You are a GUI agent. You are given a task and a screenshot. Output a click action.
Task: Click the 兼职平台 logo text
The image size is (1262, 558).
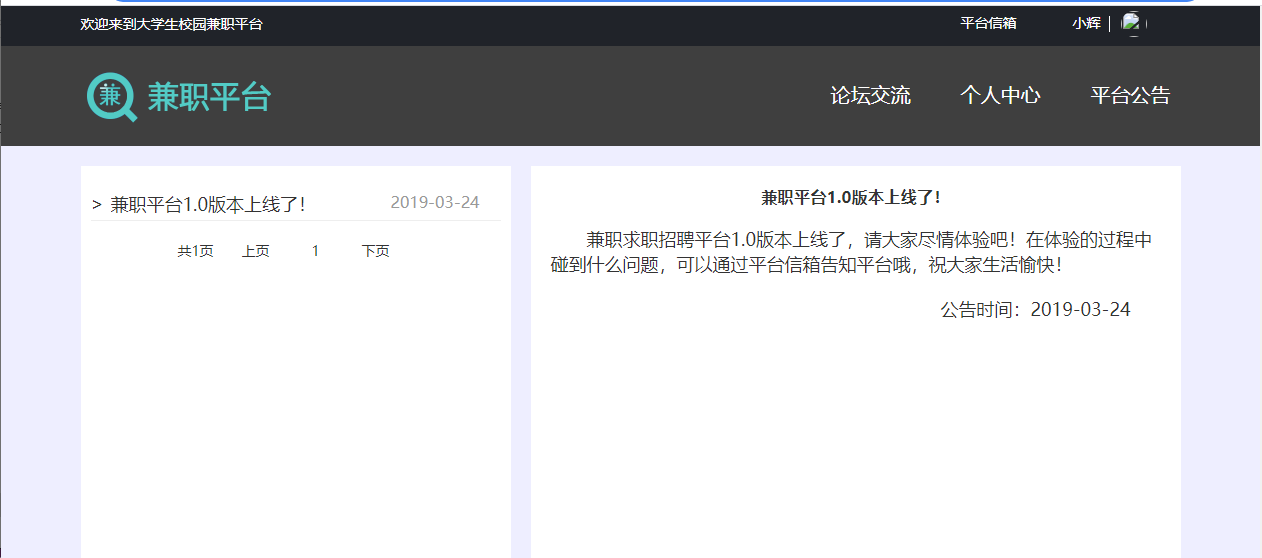click(x=209, y=97)
